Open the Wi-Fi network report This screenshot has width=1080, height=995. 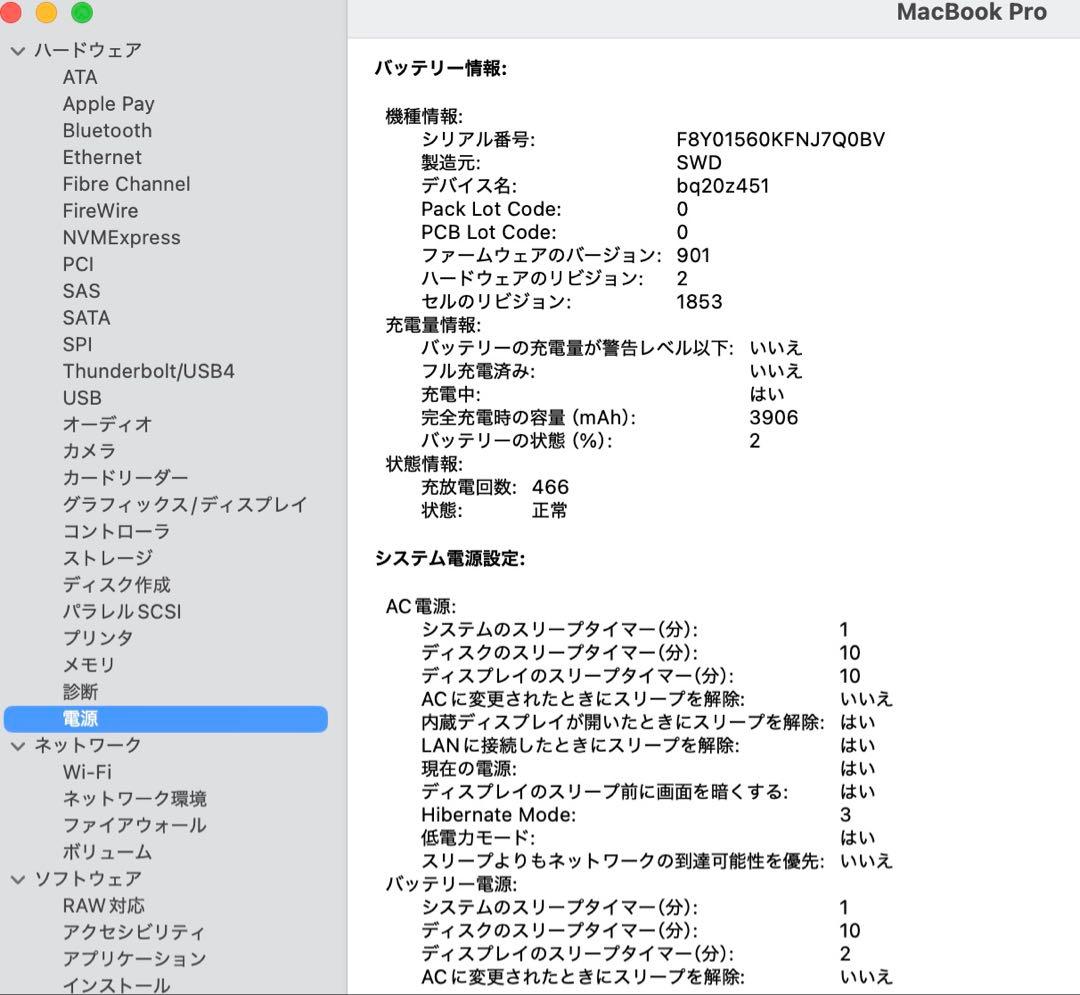[84, 772]
